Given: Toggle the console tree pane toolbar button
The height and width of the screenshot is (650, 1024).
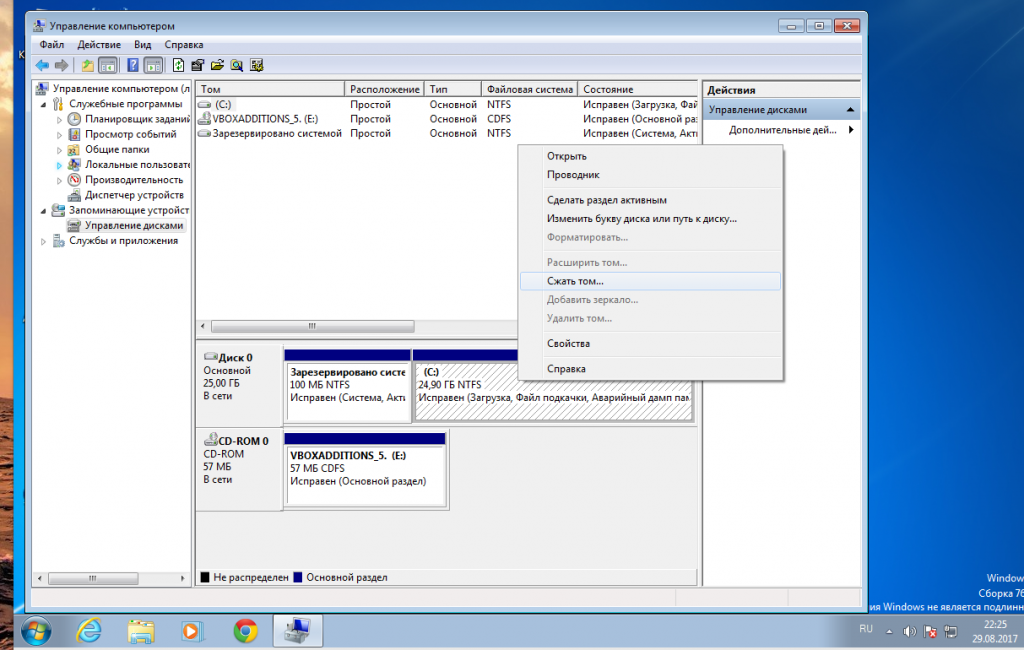Looking at the screenshot, I should point(108,65).
